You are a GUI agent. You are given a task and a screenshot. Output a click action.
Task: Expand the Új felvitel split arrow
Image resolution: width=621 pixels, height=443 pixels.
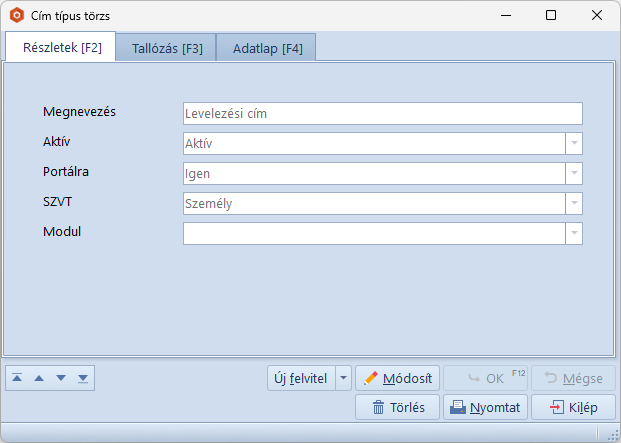pos(343,378)
